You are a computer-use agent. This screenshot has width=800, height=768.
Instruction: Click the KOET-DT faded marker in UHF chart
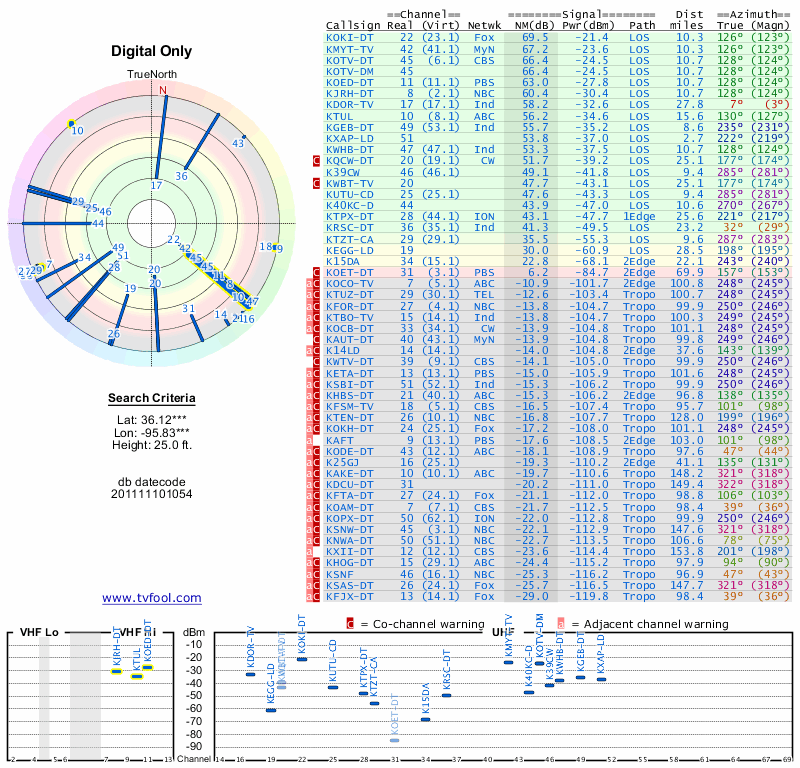click(394, 740)
